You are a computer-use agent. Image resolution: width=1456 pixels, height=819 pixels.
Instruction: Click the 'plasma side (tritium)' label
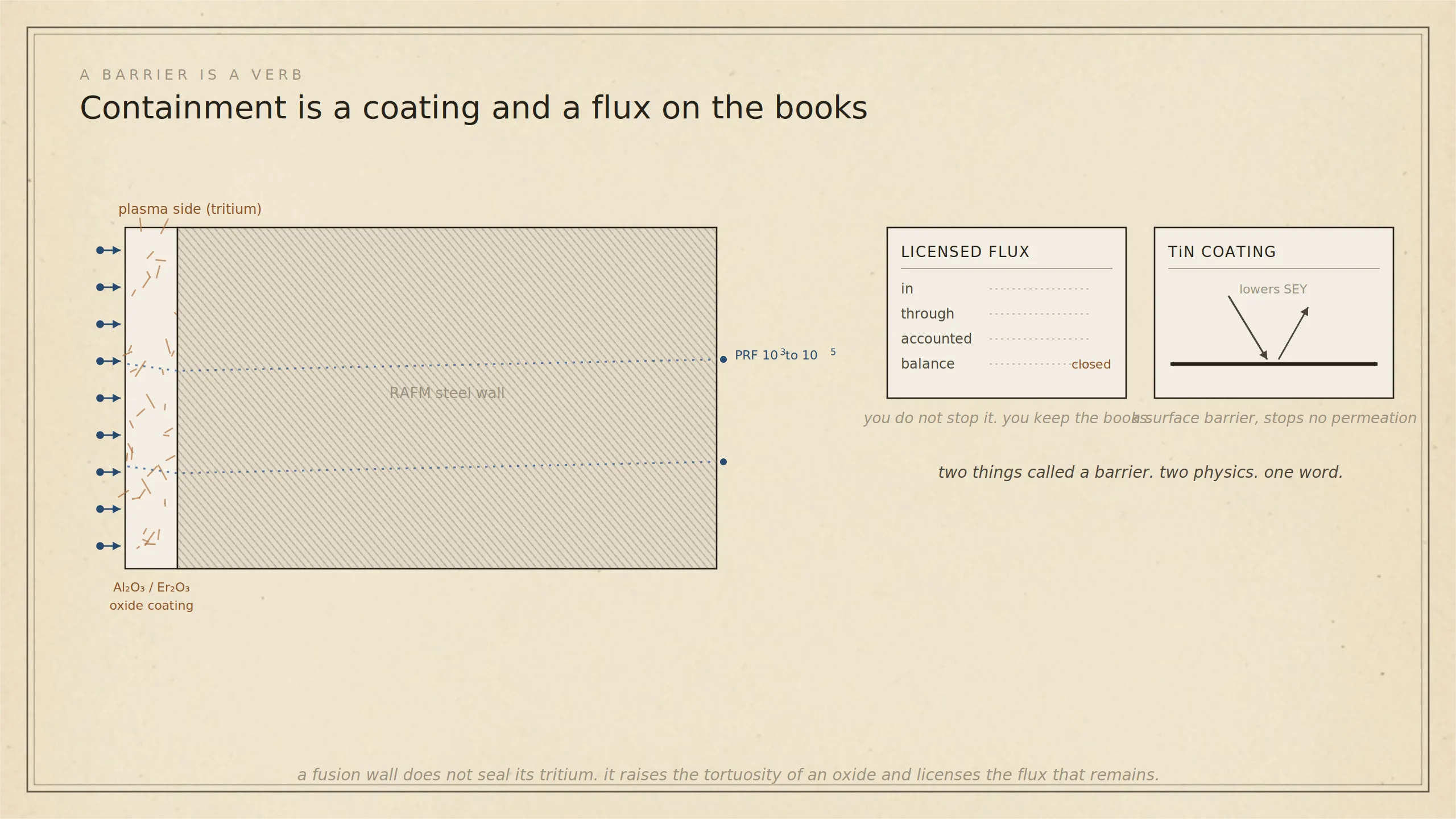190,209
